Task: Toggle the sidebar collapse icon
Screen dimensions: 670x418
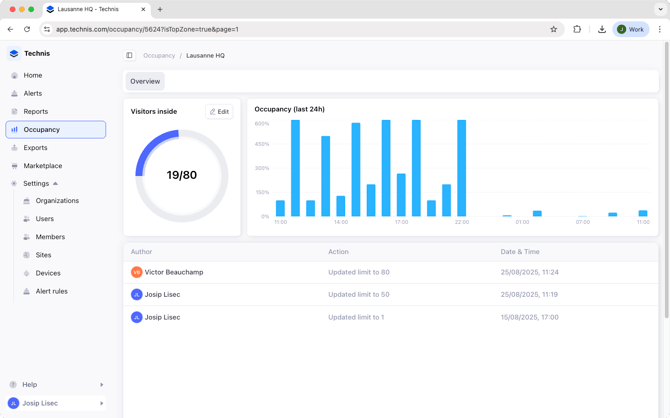Action: 129,56
